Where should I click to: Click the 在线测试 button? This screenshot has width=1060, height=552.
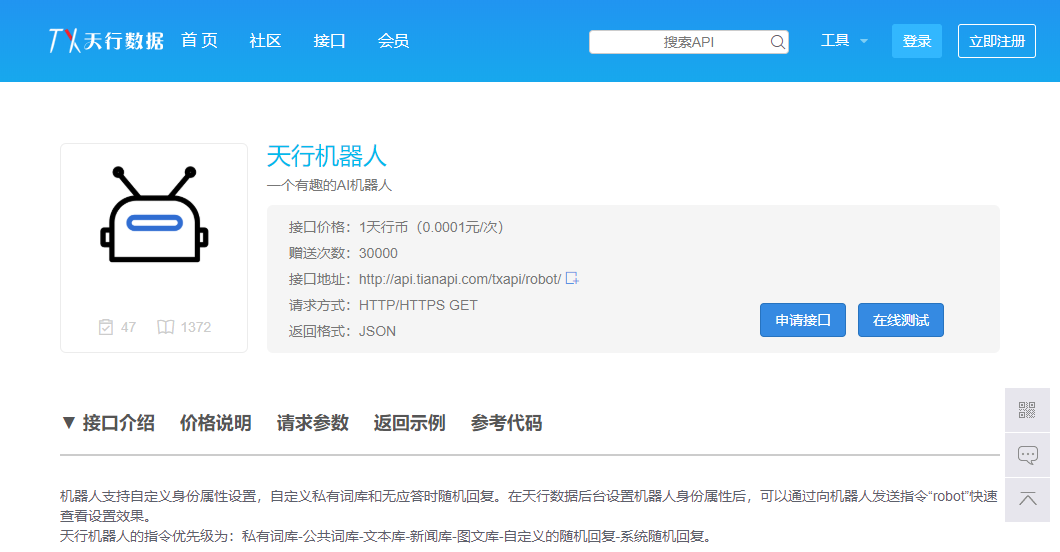point(900,320)
